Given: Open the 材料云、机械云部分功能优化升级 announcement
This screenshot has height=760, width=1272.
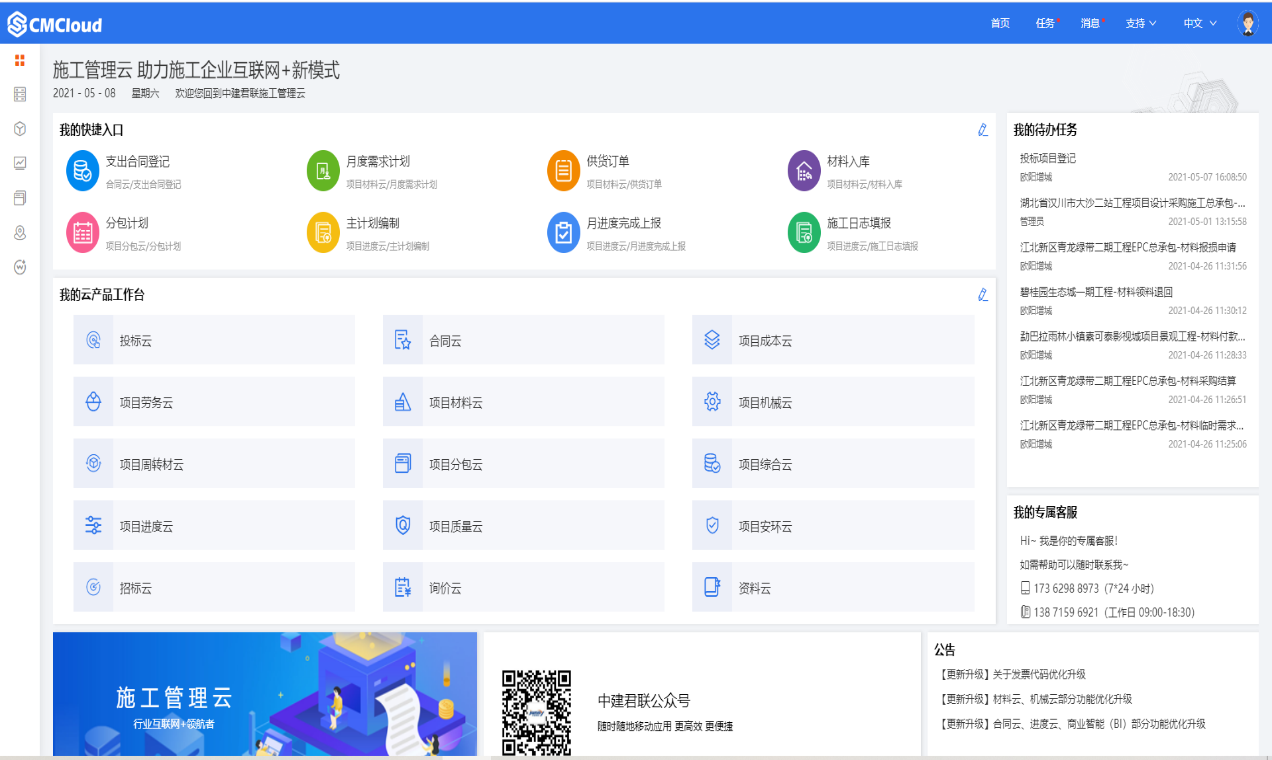Looking at the screenshot, I should coord(1036,699).
